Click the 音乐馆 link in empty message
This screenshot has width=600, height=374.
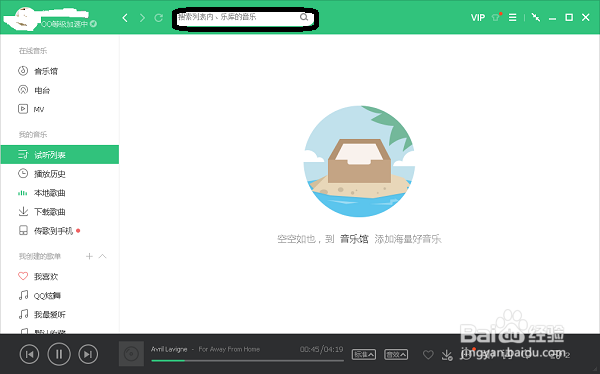(x=354, y=239)
